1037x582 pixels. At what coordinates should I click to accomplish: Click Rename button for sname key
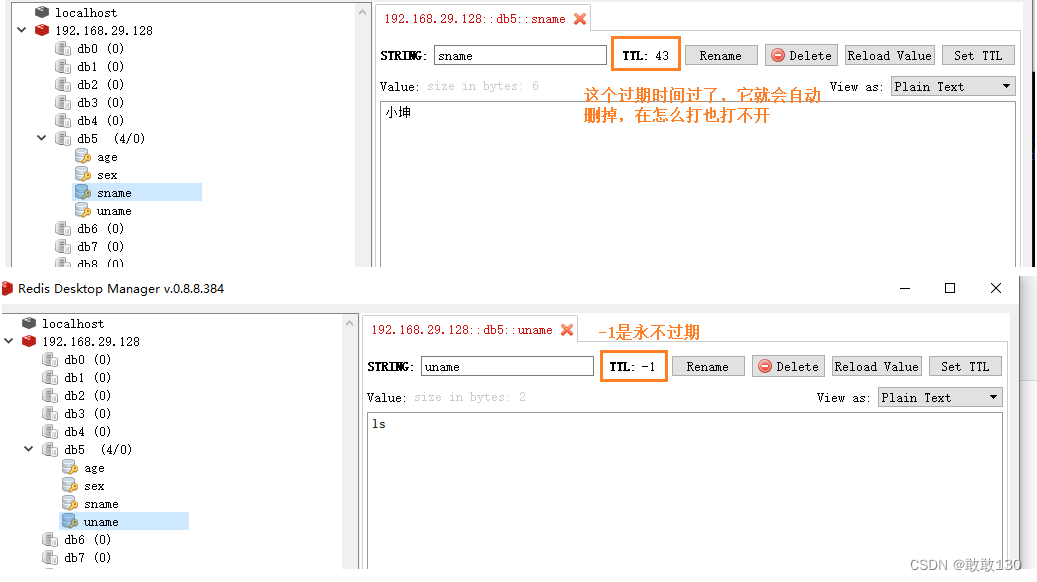721,56
